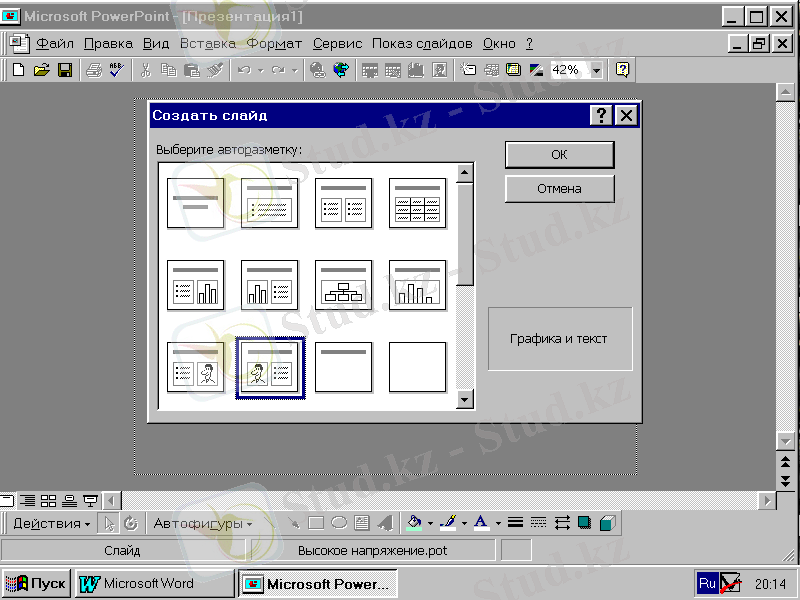
Task: Open the Показ слайдов menu
Action: pos(422,44)
